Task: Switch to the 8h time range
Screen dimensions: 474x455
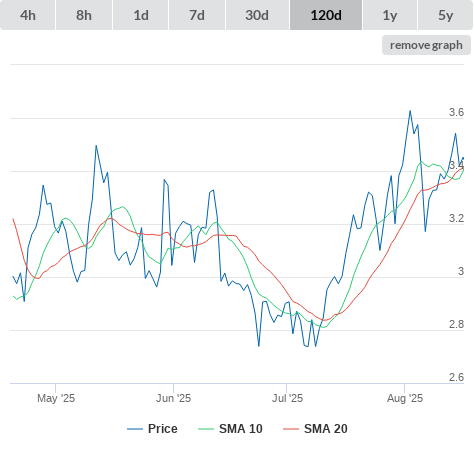Action: (x=84, y=15)
